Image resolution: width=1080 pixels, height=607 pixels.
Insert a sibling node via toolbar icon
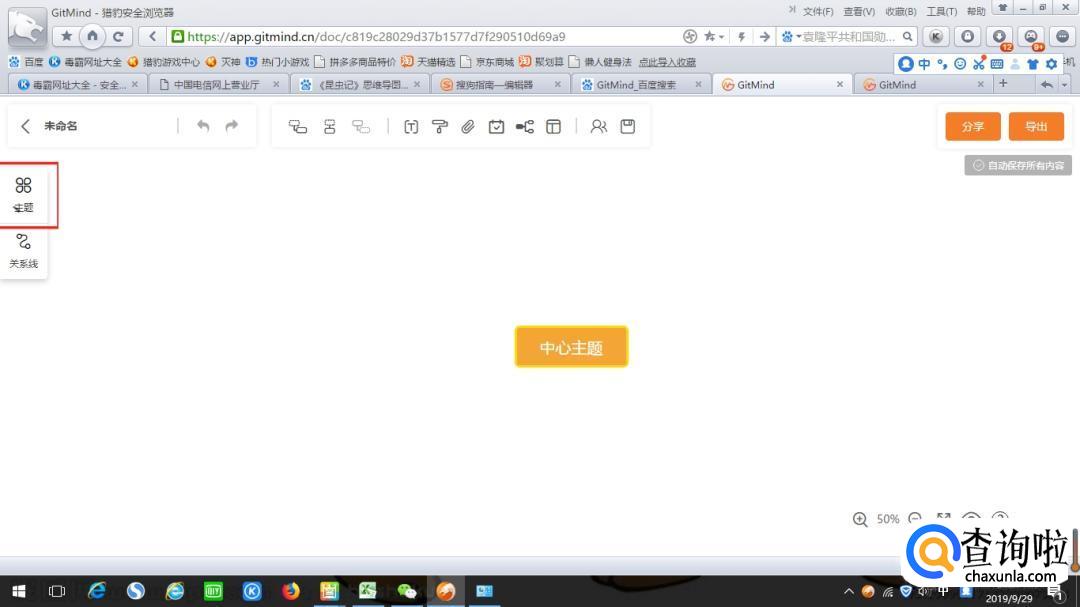coord(330,127)
